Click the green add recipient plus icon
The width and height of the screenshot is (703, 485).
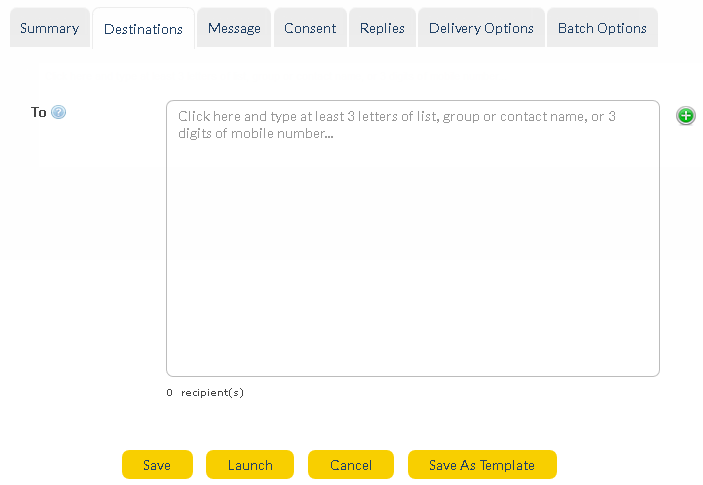pos(685,116)
